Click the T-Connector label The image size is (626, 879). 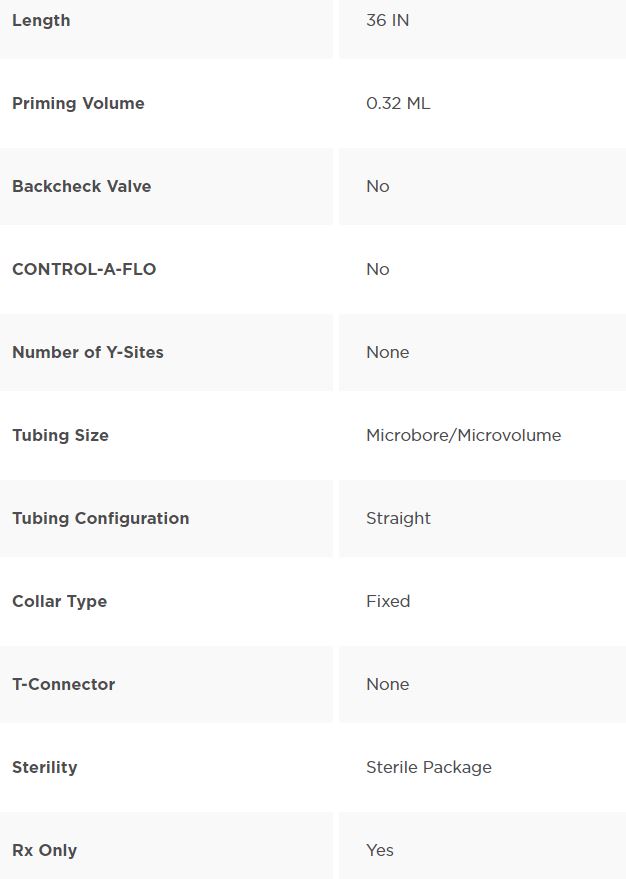63,684
